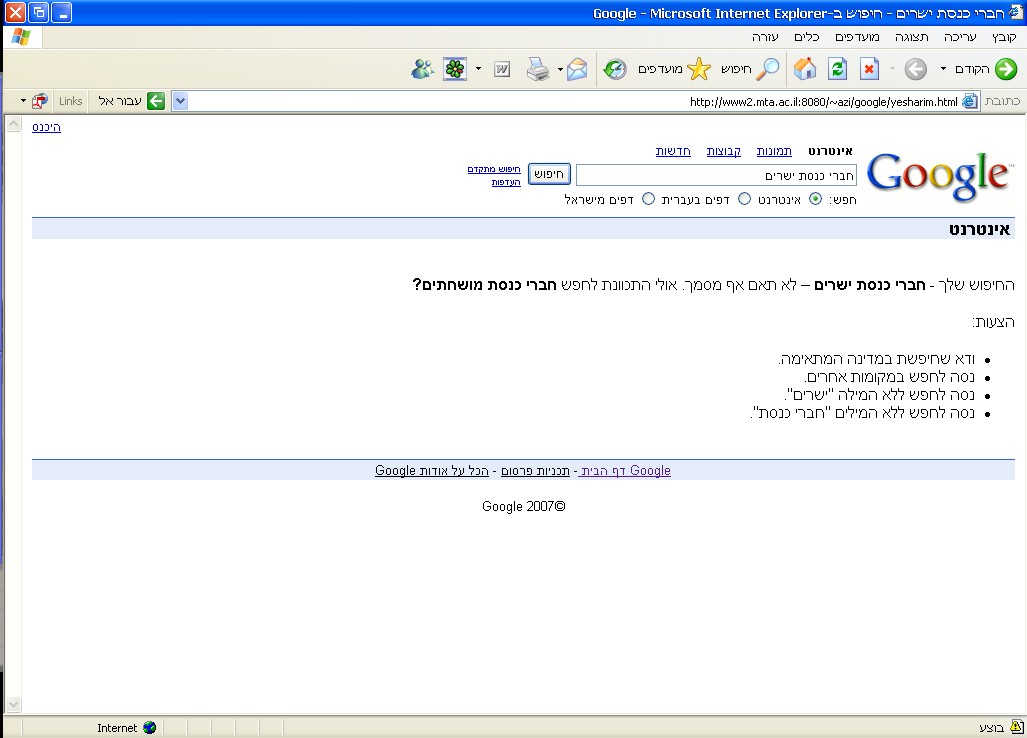The width and height of the screenshot is (1027, 738).
Task: Click the חיפוש search button
Action: click(x=549, y=174)
